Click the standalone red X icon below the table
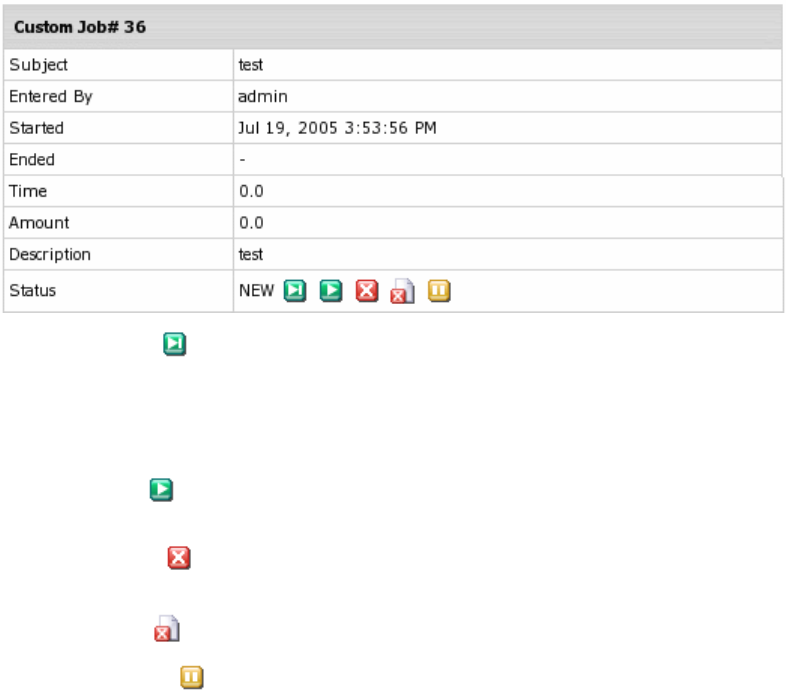The image size is (786, 694). point(179,558)
